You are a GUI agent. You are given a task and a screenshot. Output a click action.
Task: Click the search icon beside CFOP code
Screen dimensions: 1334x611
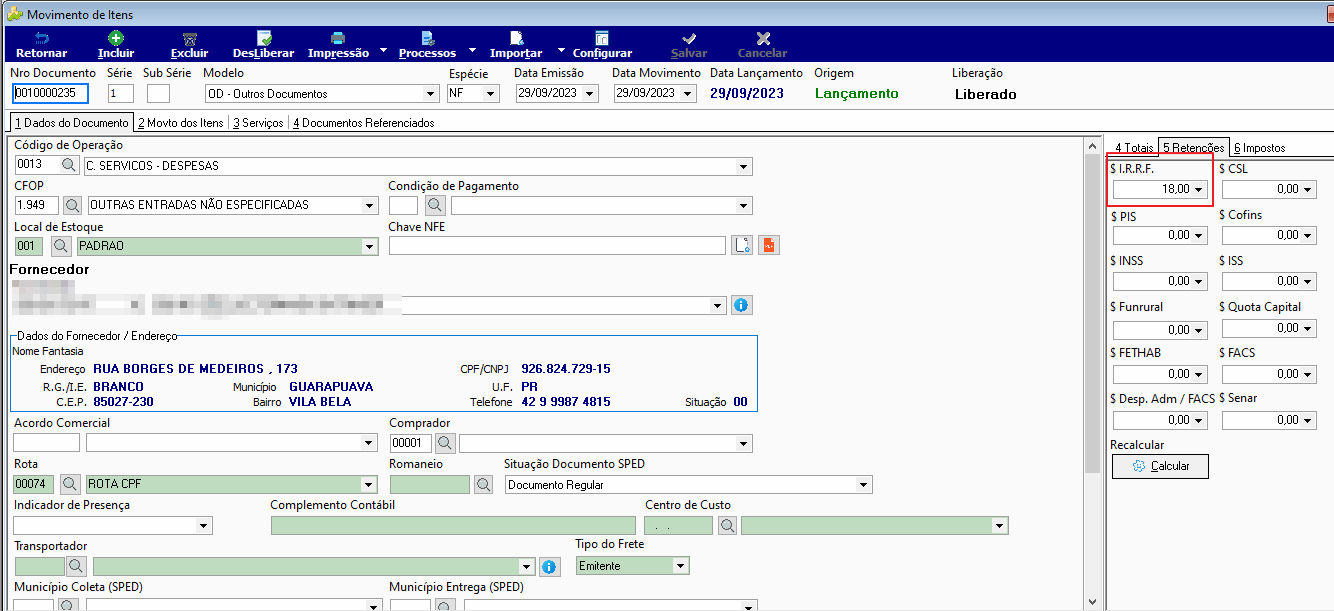72,205
